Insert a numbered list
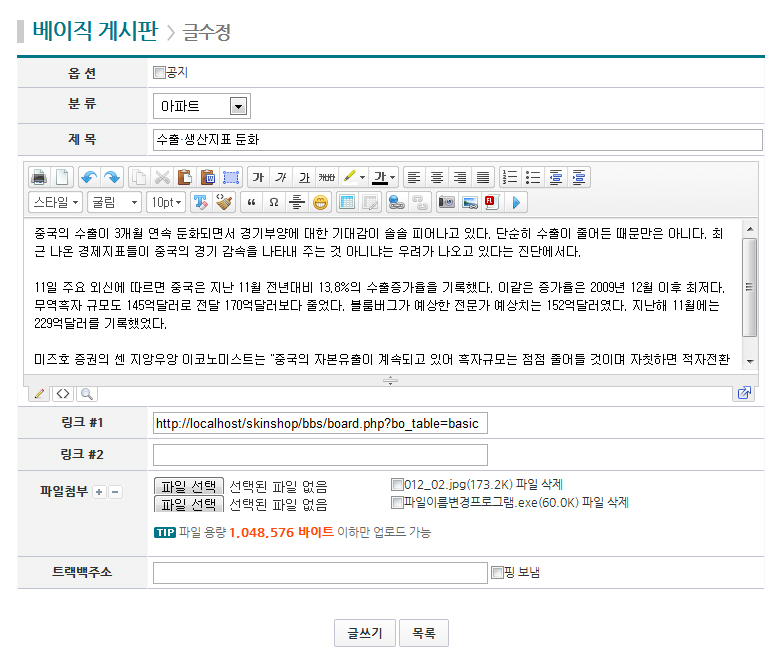This screenshot has height=647, width=781. 510,177
